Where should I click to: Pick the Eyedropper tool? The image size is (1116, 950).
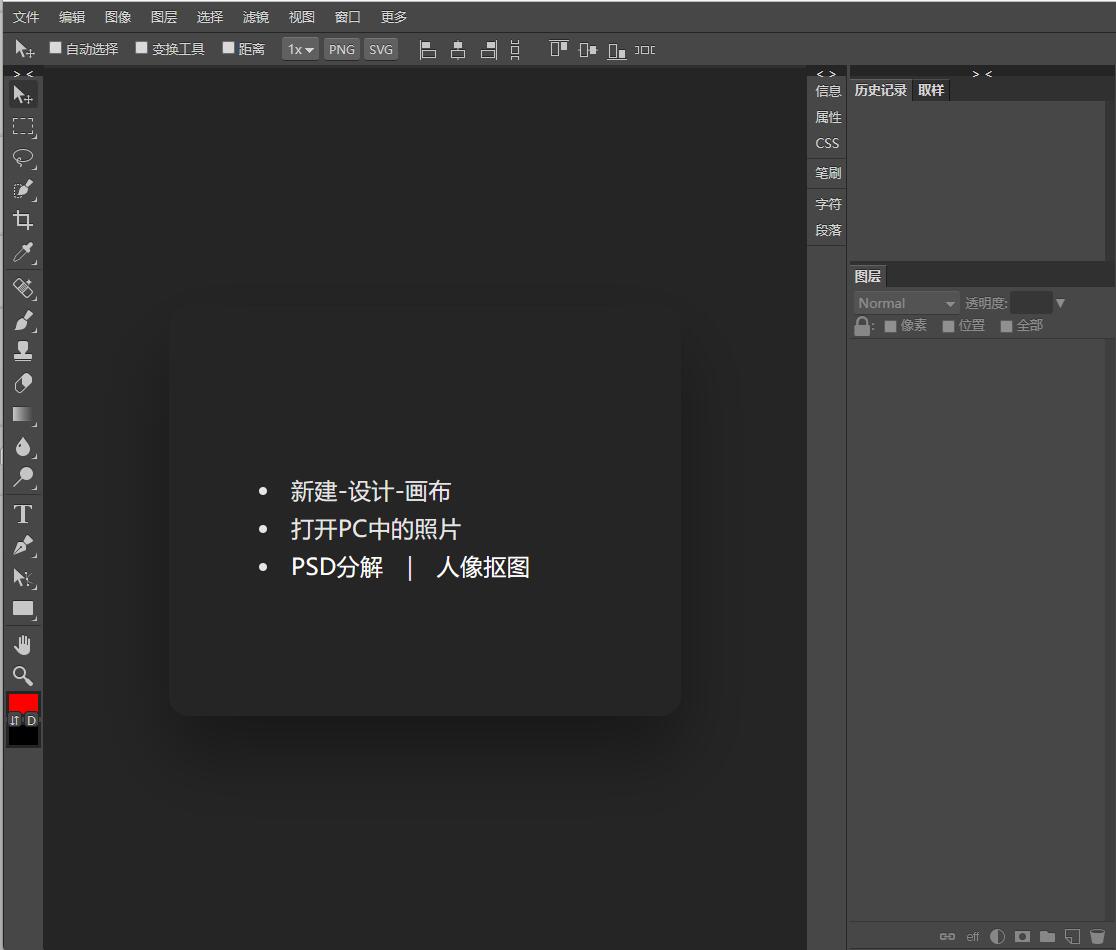tap(22, 252)
